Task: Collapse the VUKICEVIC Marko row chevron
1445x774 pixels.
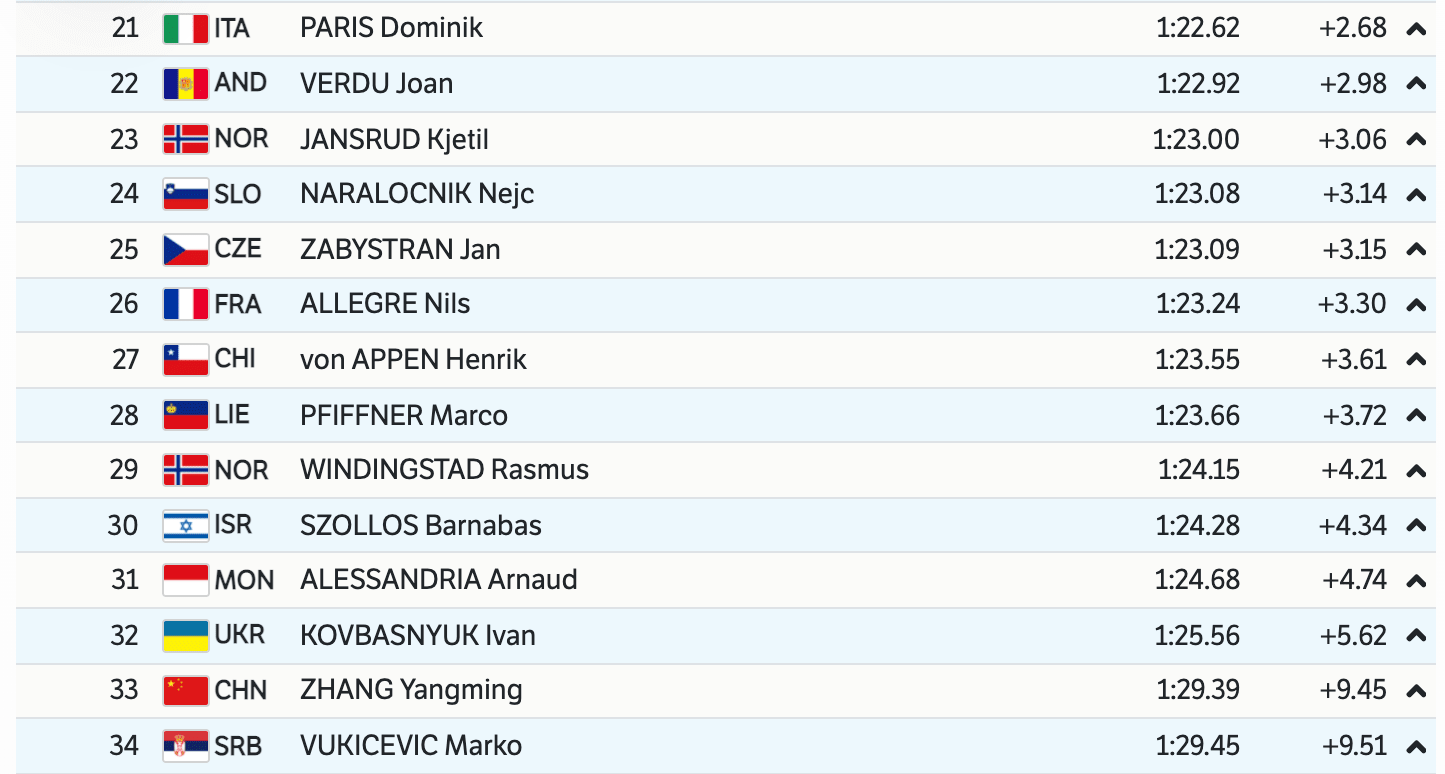Action: click(x=1416, y=746)
